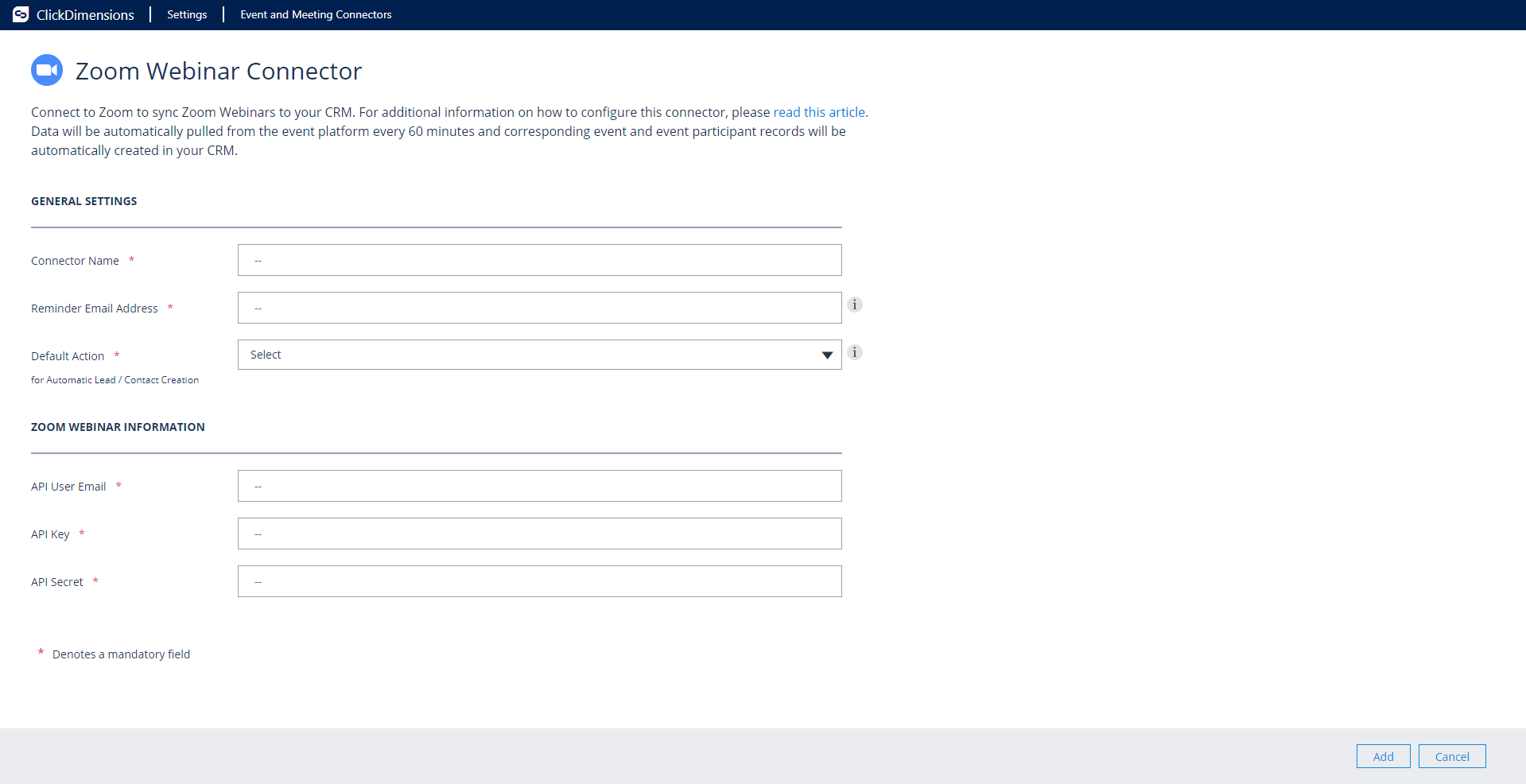Image resolution: width=1526 pixels, height=784 pixels.
Task: Click the 'API Secret' label
Action: click(56, 582)
